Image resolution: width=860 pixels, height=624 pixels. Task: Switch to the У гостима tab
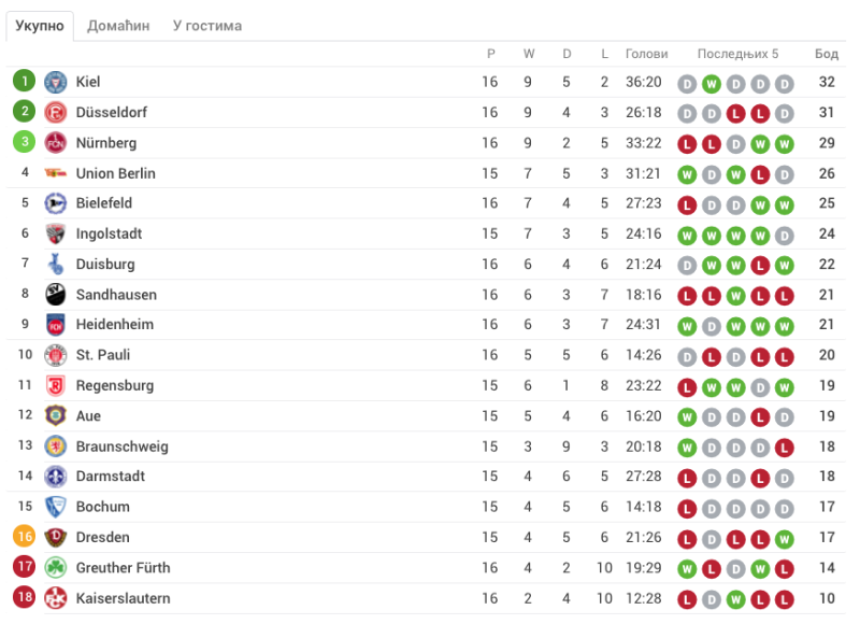207,26
